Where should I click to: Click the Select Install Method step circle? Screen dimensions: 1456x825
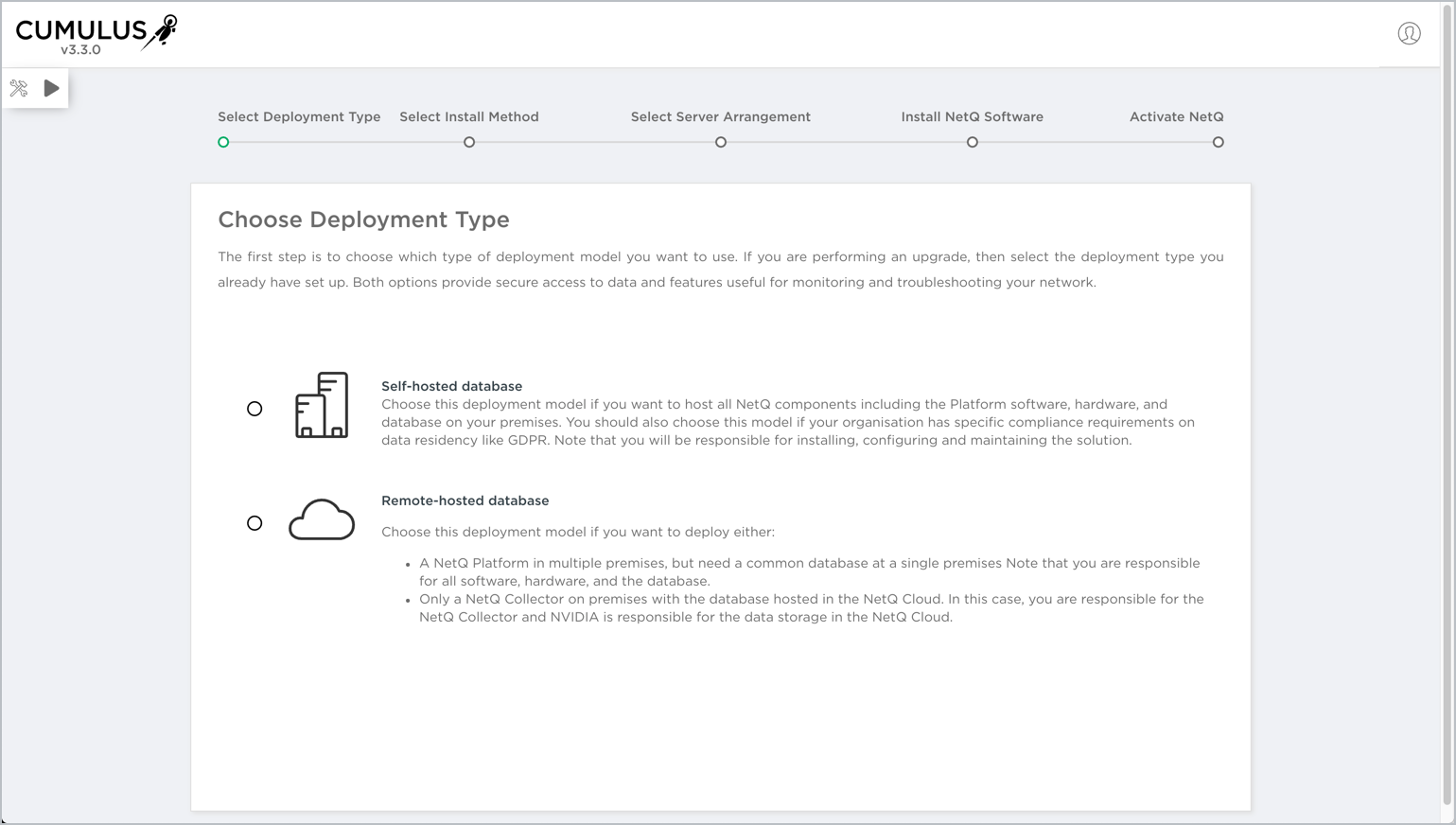point(469,142)
